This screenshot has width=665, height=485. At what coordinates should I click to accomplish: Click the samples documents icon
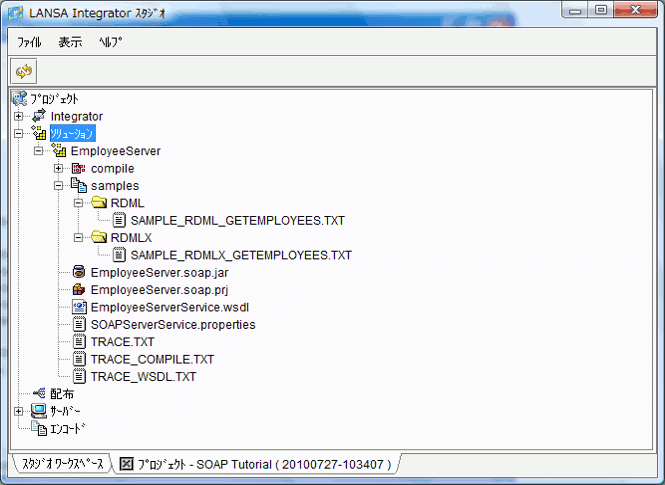(x=79, y=185)
